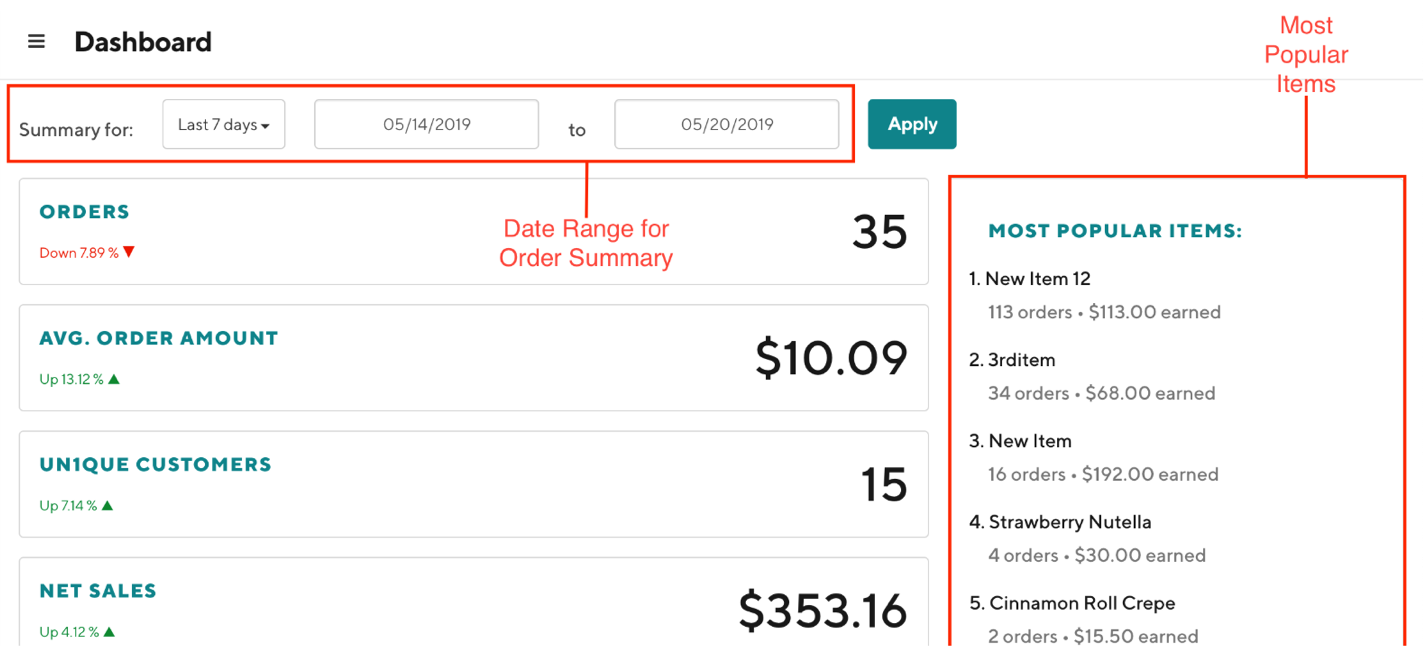Apply the selected date range
The height and width of the screenshot is (662, 1424).
[x=912, y=124]
